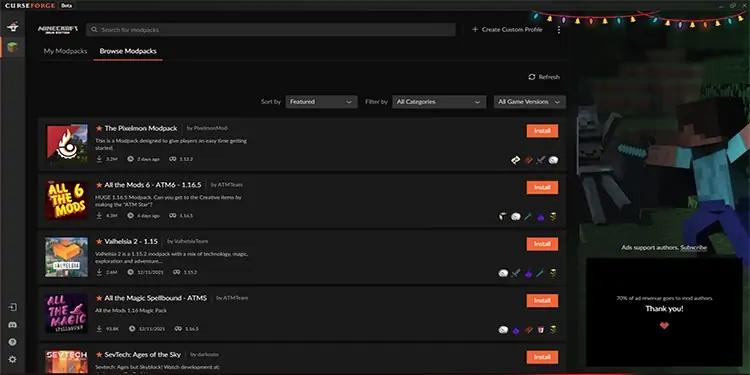Viewport: 750px width, 375px height.
Task: Open the Valhelsia 2 modpack thumbnail
Action: [x=66, y=257]
